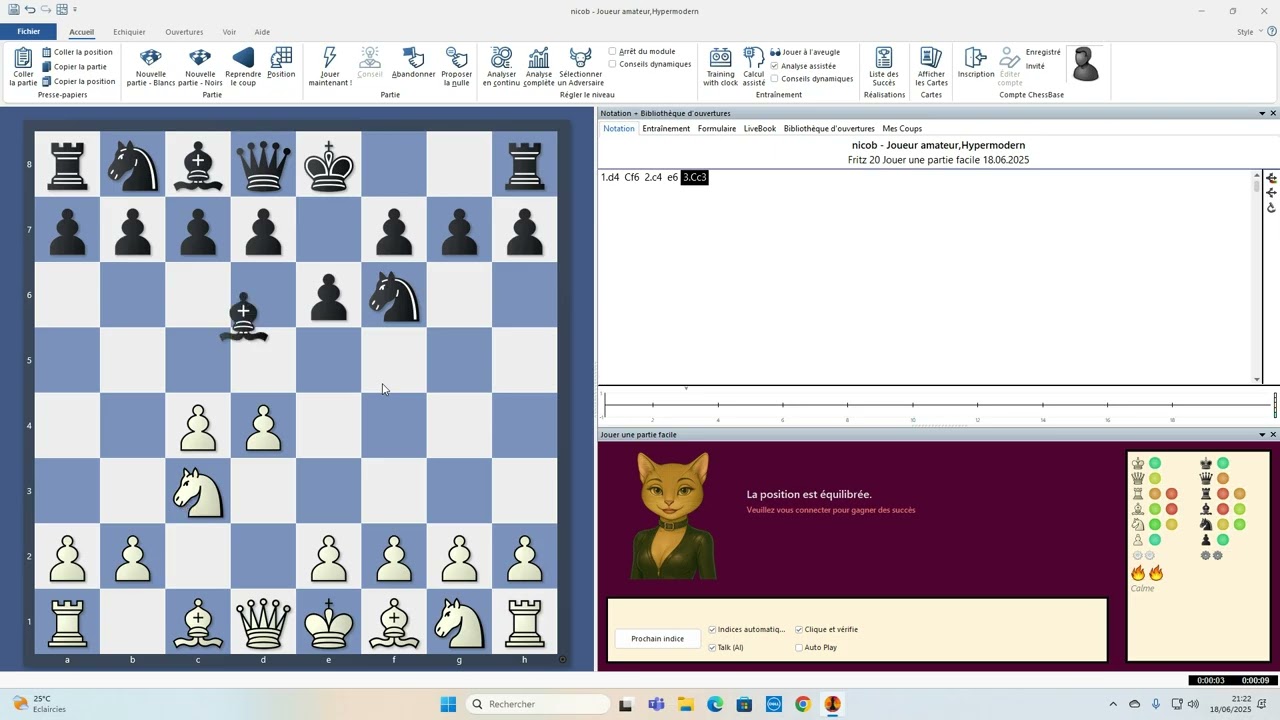Image resolution: width=1280 pixels, height=720 pixels.
Task: Open the Fichier menu
Action: coord(29,32)
